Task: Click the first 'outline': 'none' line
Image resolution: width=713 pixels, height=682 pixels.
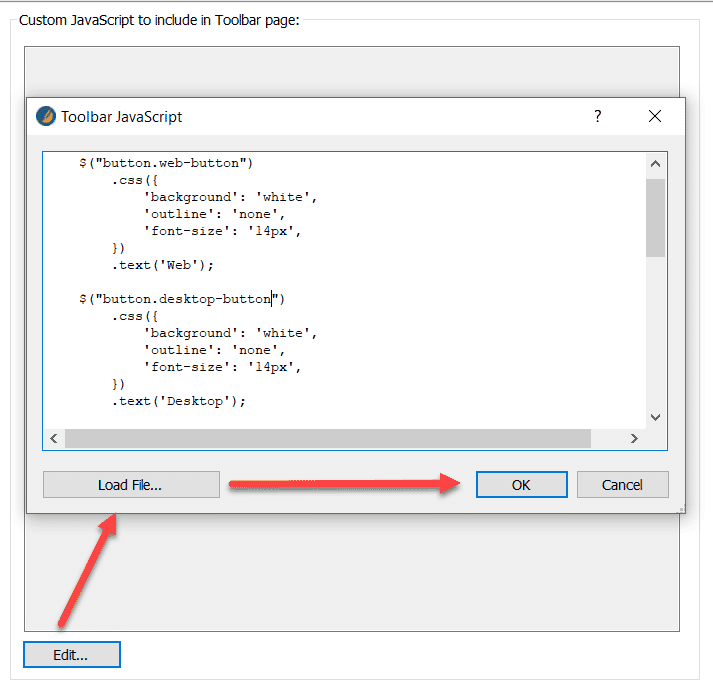Action: tap(214, 214)
